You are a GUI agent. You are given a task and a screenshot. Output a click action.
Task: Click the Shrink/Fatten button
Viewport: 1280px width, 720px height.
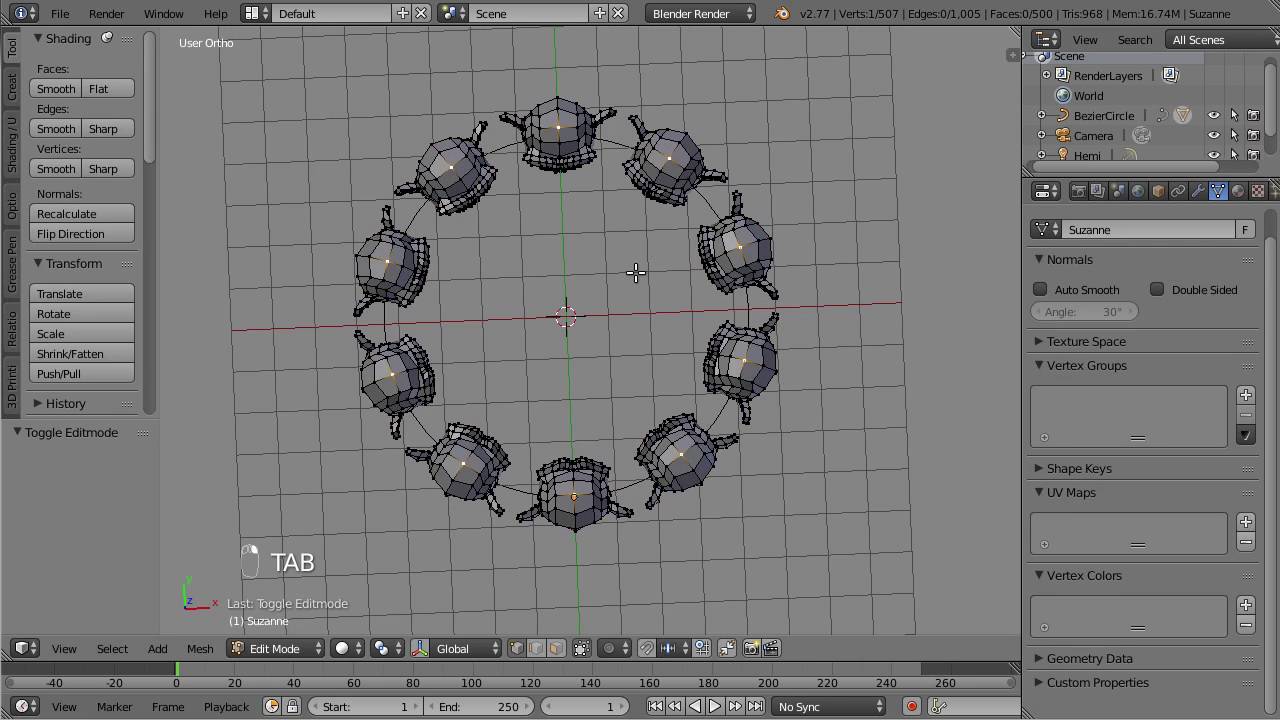point(82,354)
